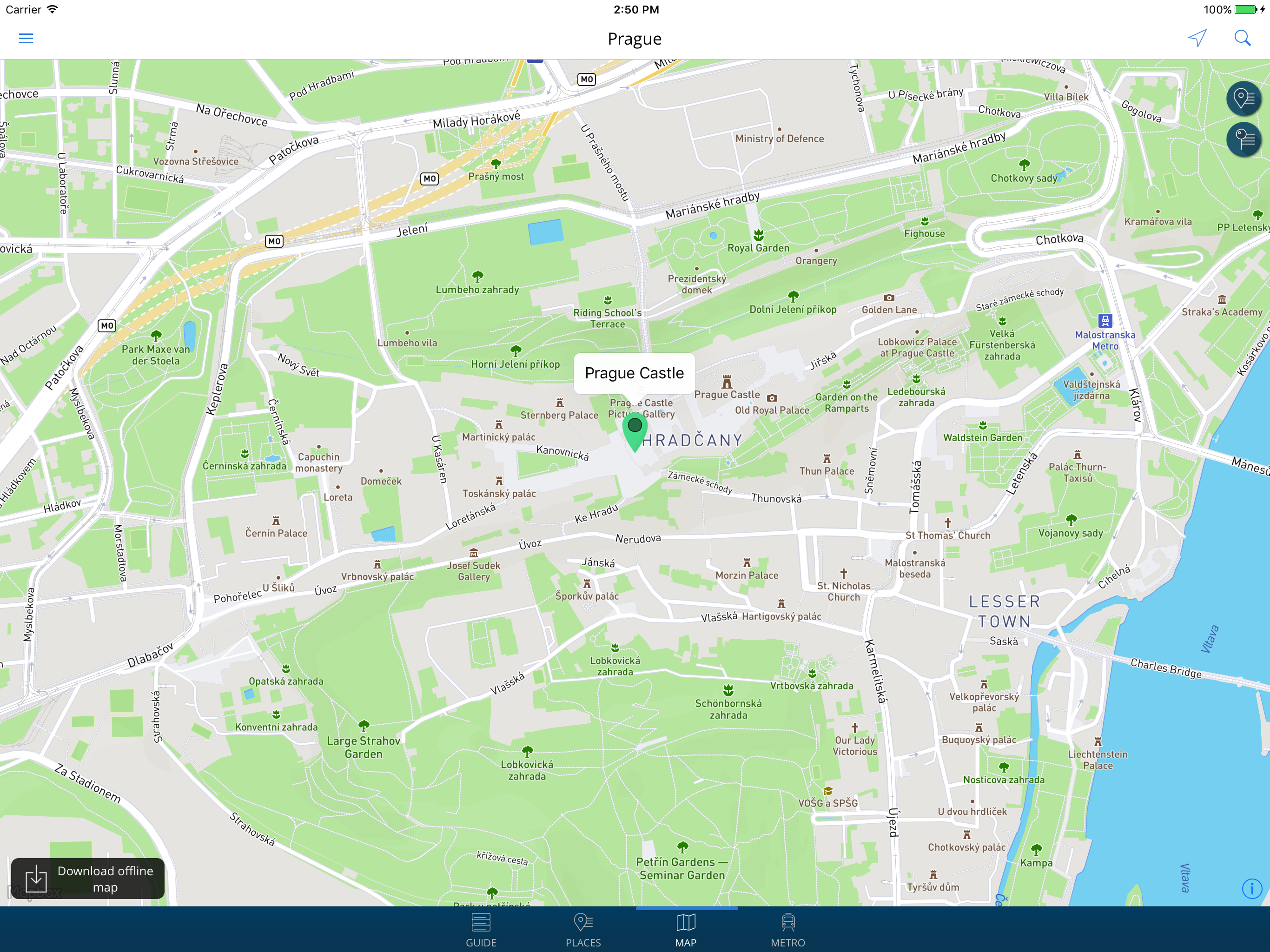Select the green Prague Castle pin
This screenshot has width=1270, height=952.
(x=635, y=430)
